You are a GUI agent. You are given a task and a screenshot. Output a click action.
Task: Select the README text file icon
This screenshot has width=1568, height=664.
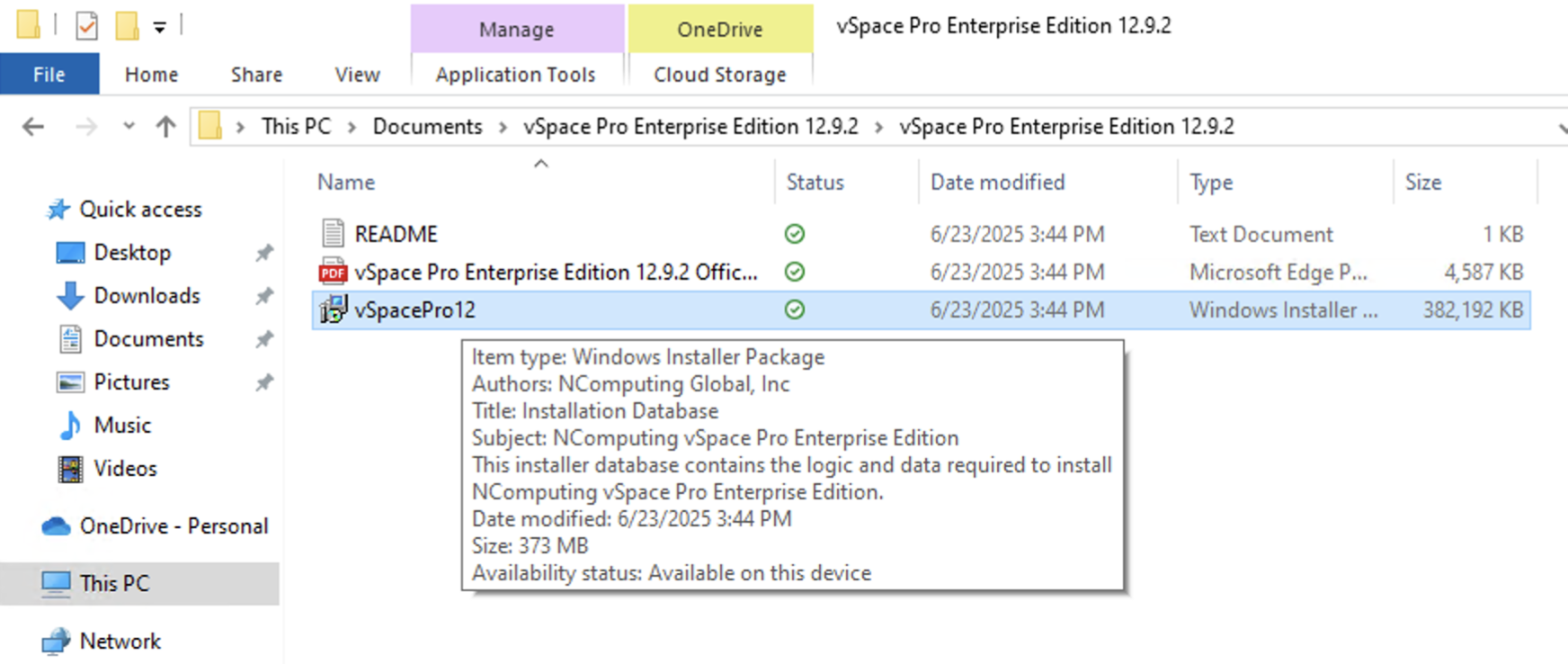point(333,234)
